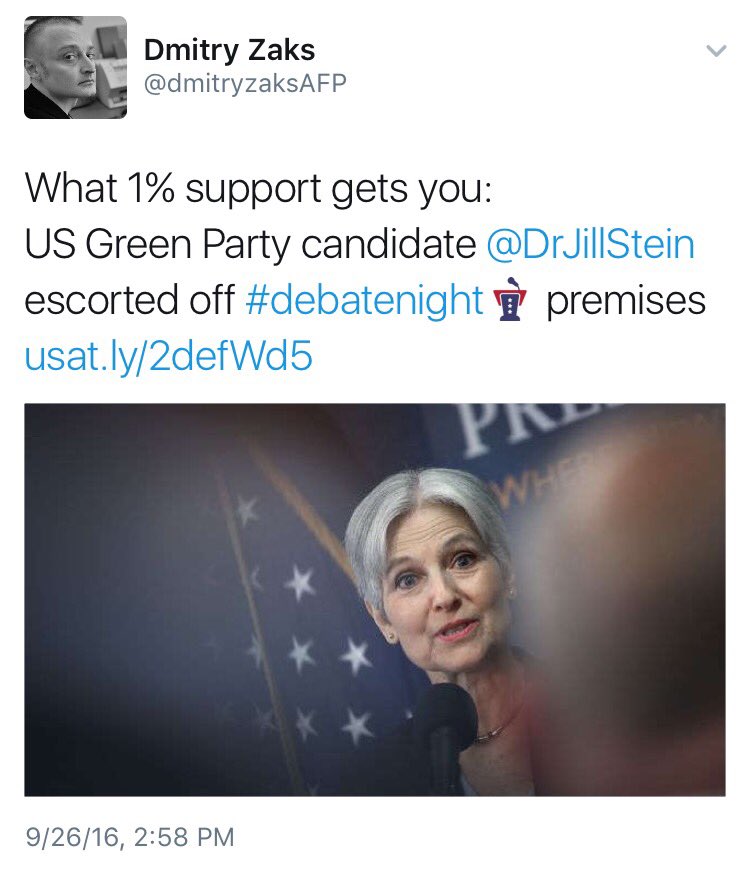The height and width of the screenshot is (874, 750).
Task: Click the words "escorted off" in the tweet
Action: coord(130,300)
